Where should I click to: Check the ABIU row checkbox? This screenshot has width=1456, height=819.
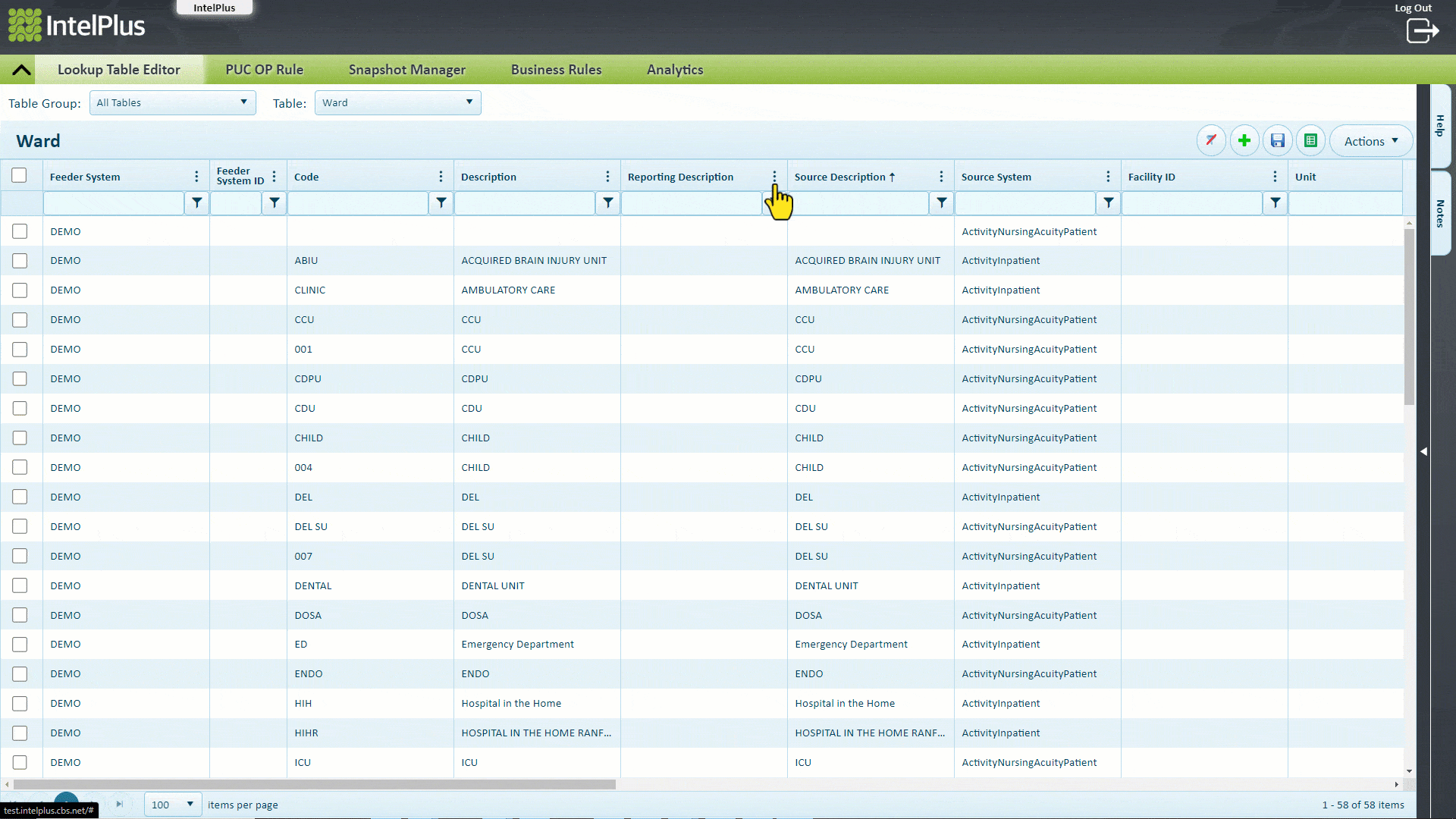(20, 261)
